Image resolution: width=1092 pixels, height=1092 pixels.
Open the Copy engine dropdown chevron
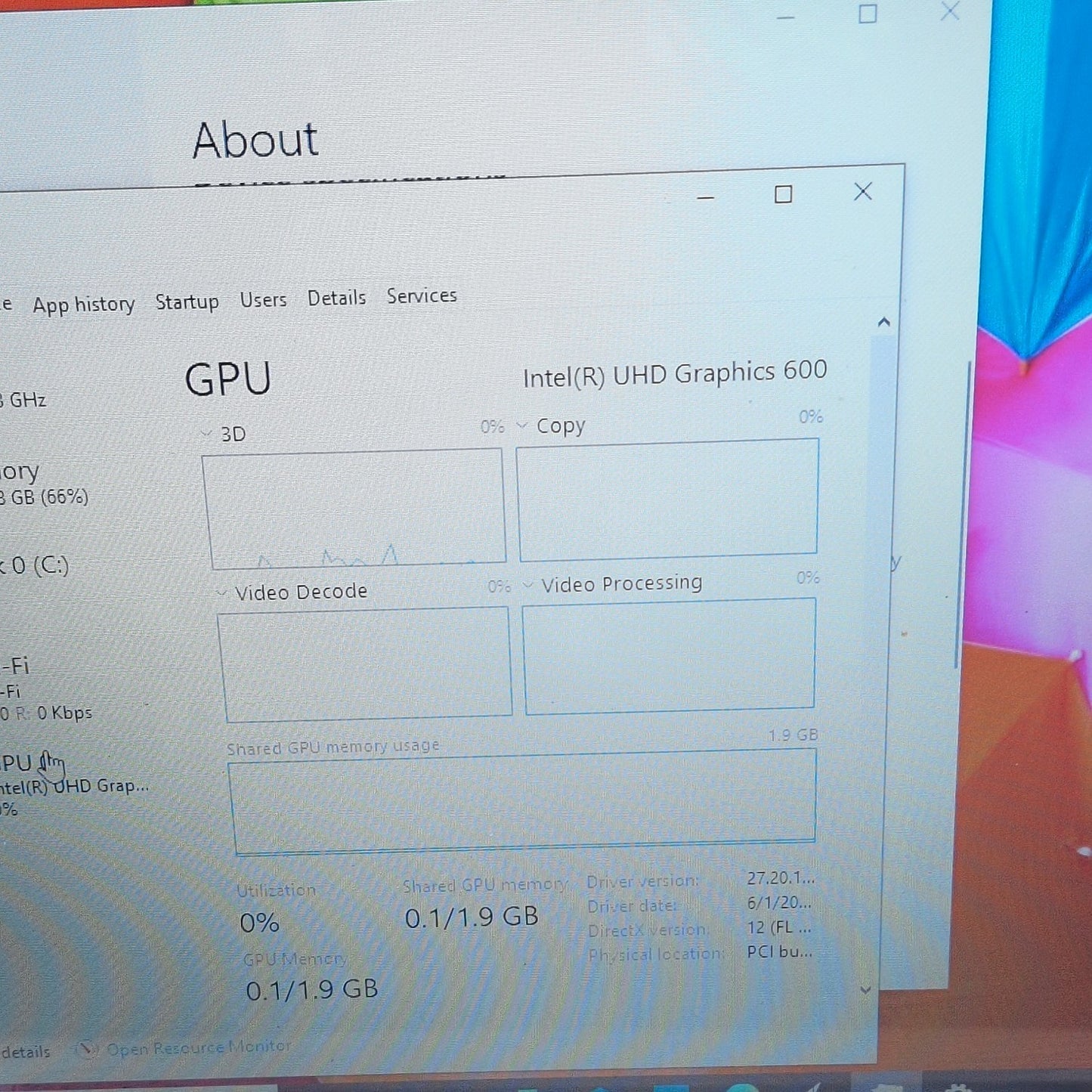(521, 426)
